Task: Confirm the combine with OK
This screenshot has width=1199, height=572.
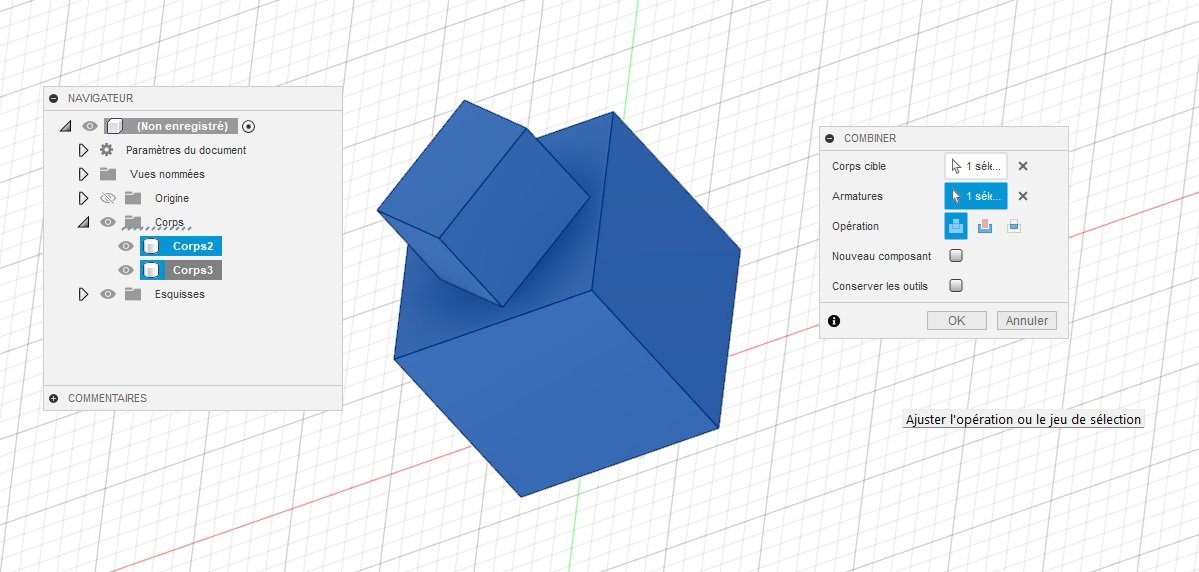Action: pyautogui.click(x=957, y=320)
